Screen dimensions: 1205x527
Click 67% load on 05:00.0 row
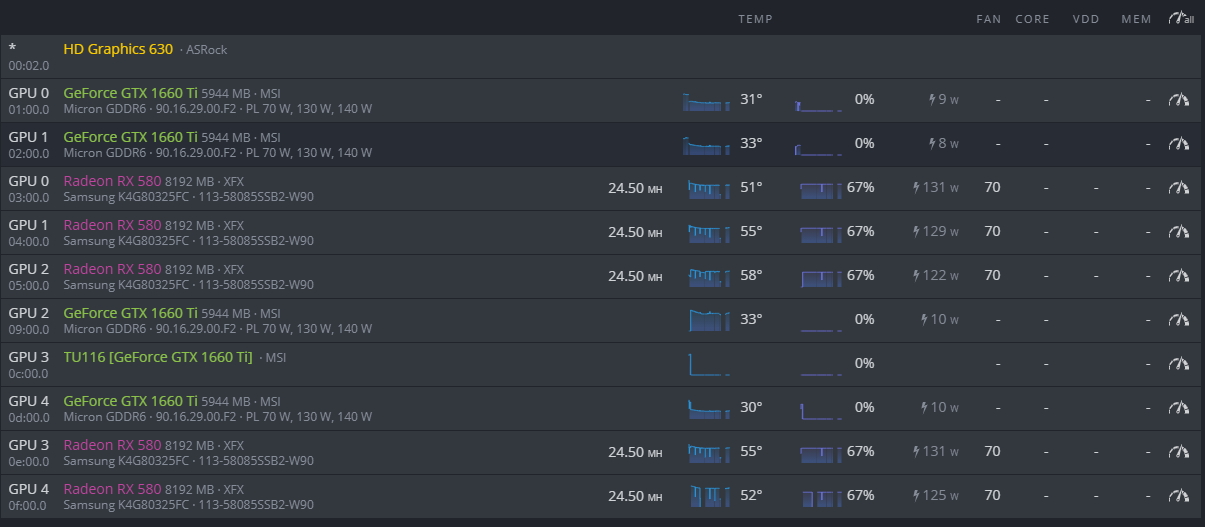861,275
